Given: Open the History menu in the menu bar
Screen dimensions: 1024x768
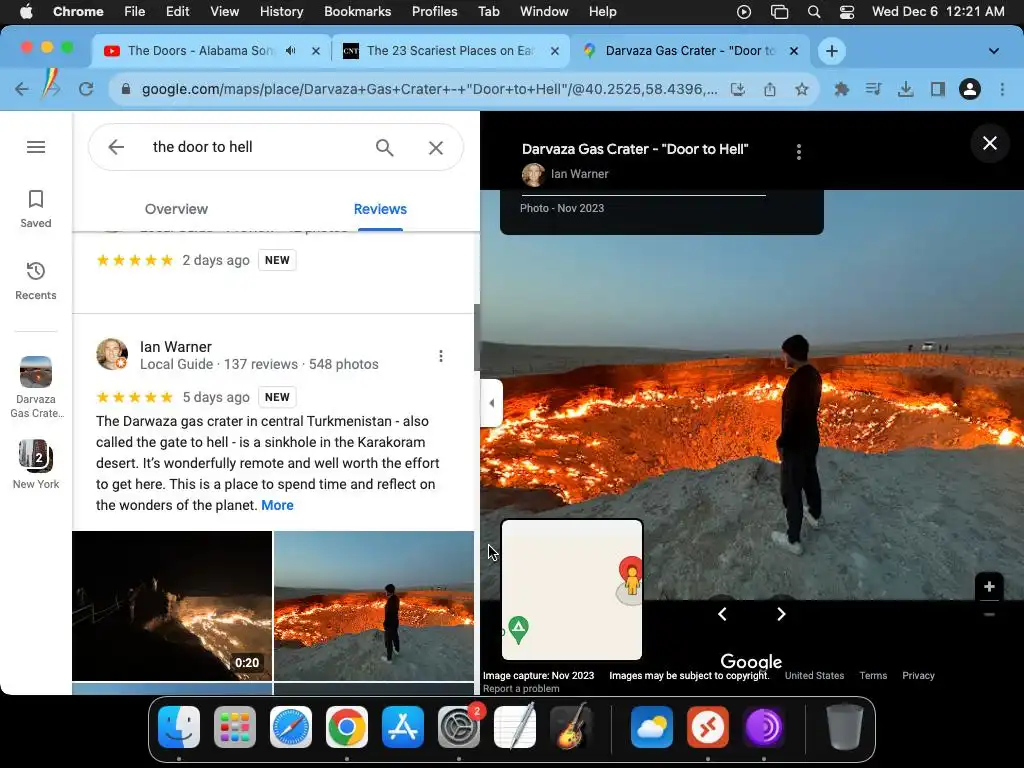Looking at the screenshot, I should 281,12.
